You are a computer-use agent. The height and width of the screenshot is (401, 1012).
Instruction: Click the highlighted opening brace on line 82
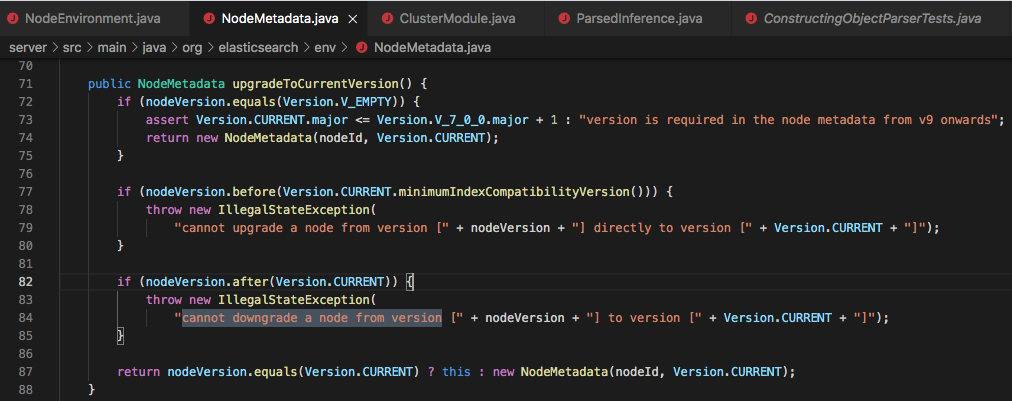pyautogui.click(x=410, y=282)
